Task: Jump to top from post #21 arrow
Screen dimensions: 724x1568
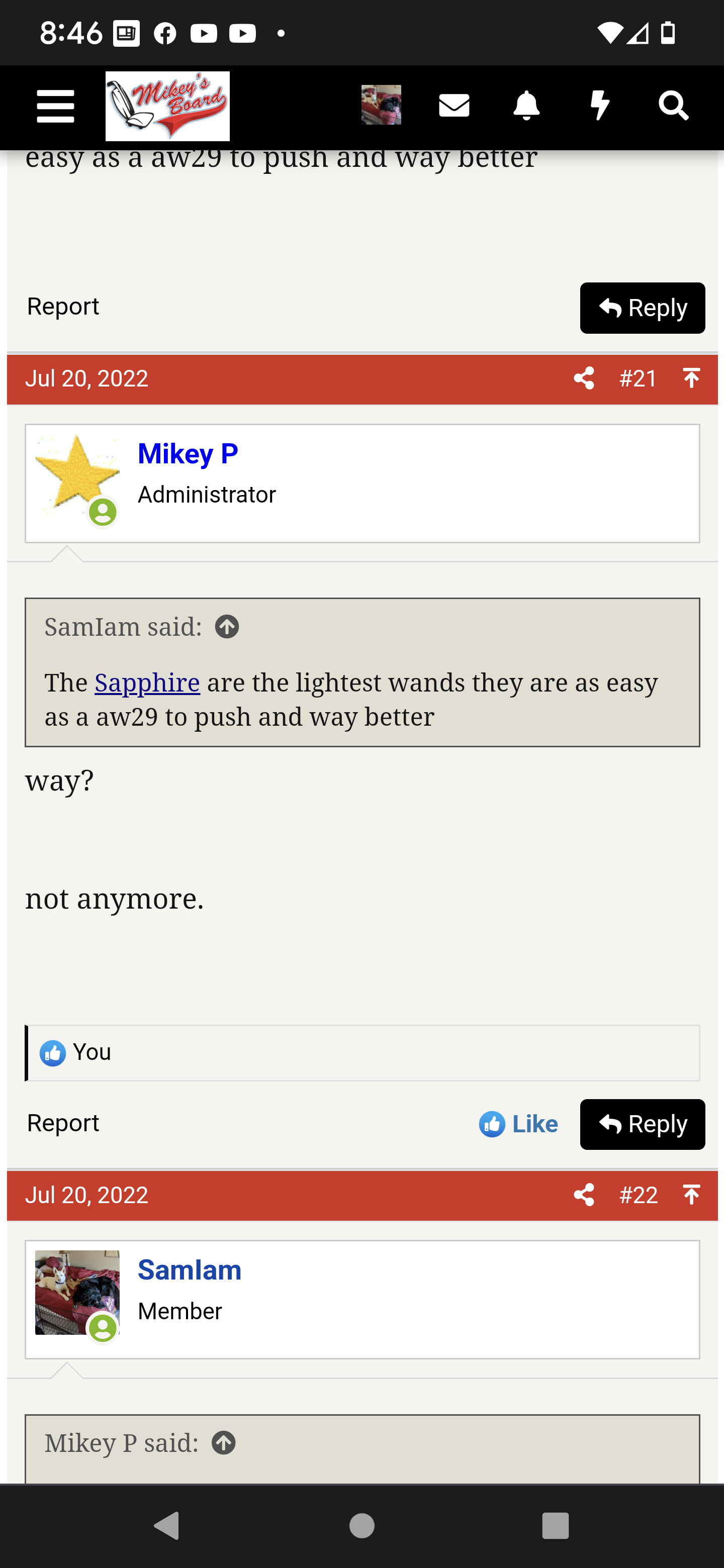Action: pos(691,378)
